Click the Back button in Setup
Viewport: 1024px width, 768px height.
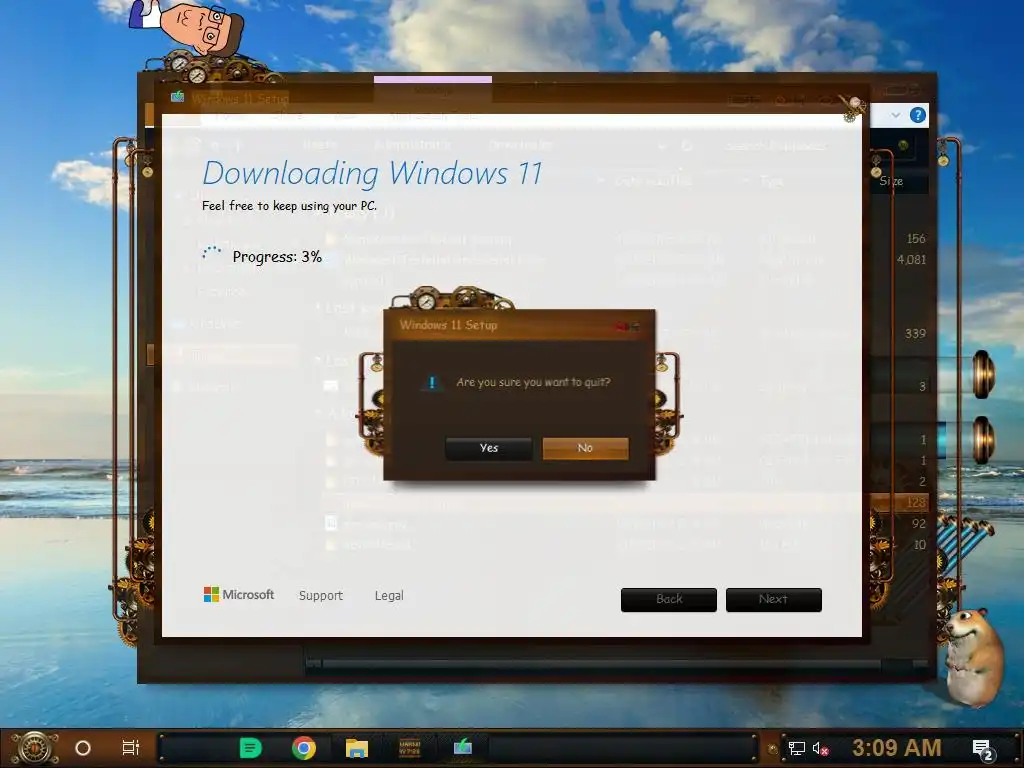[669, 600]
